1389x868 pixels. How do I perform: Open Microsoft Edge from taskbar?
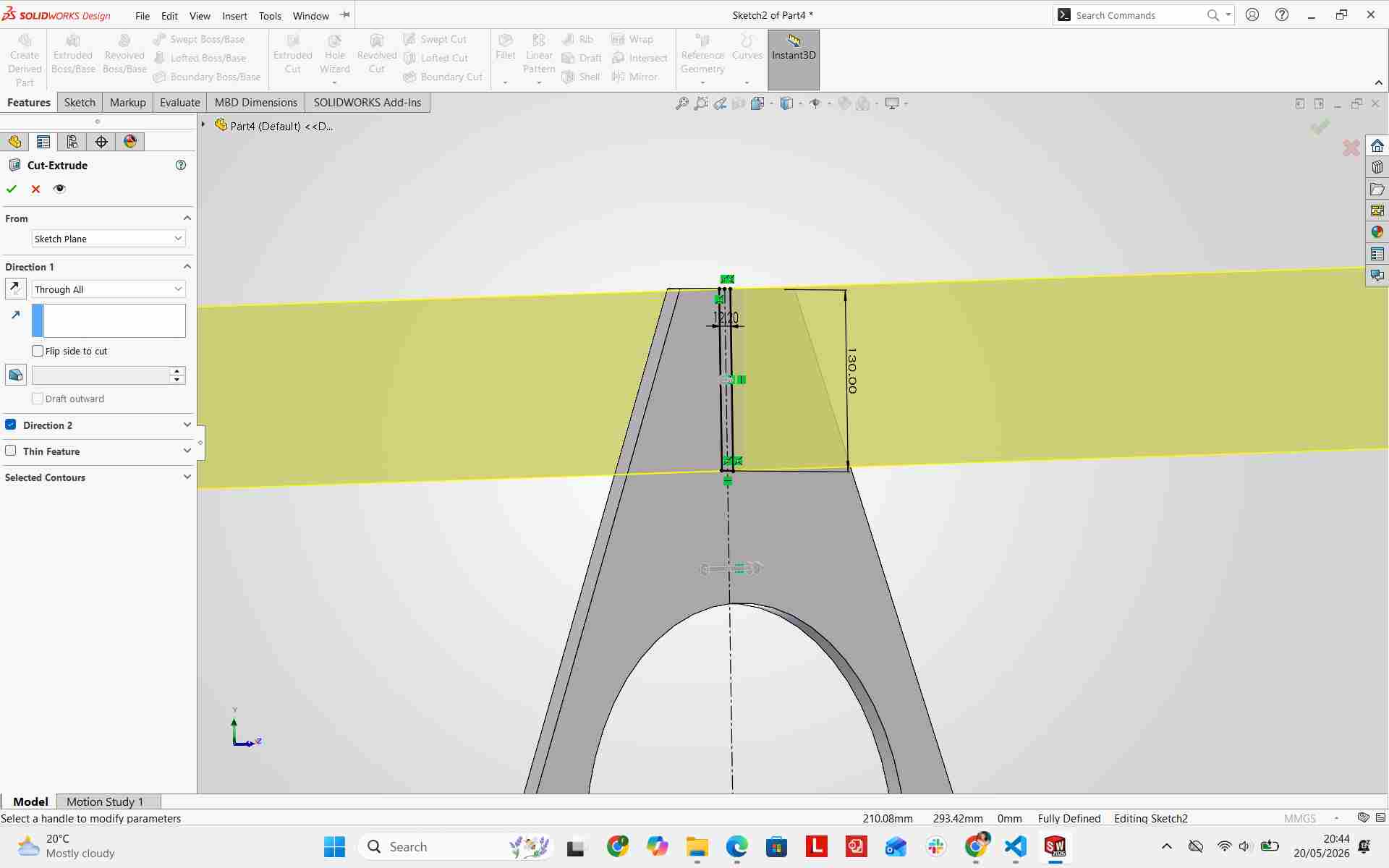click(736, 846)
